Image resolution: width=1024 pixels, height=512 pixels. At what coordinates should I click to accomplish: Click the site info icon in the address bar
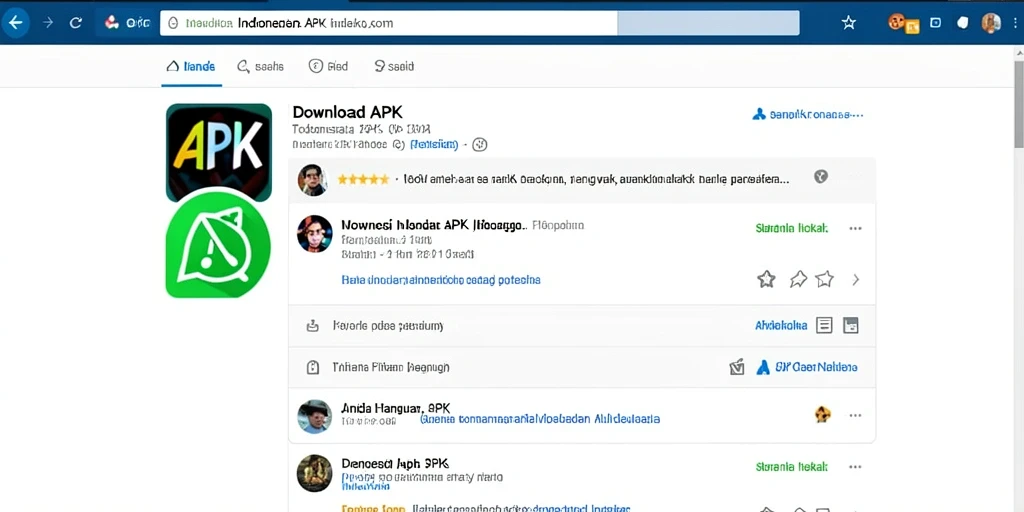pyautogui.click(x=173, y=23)
